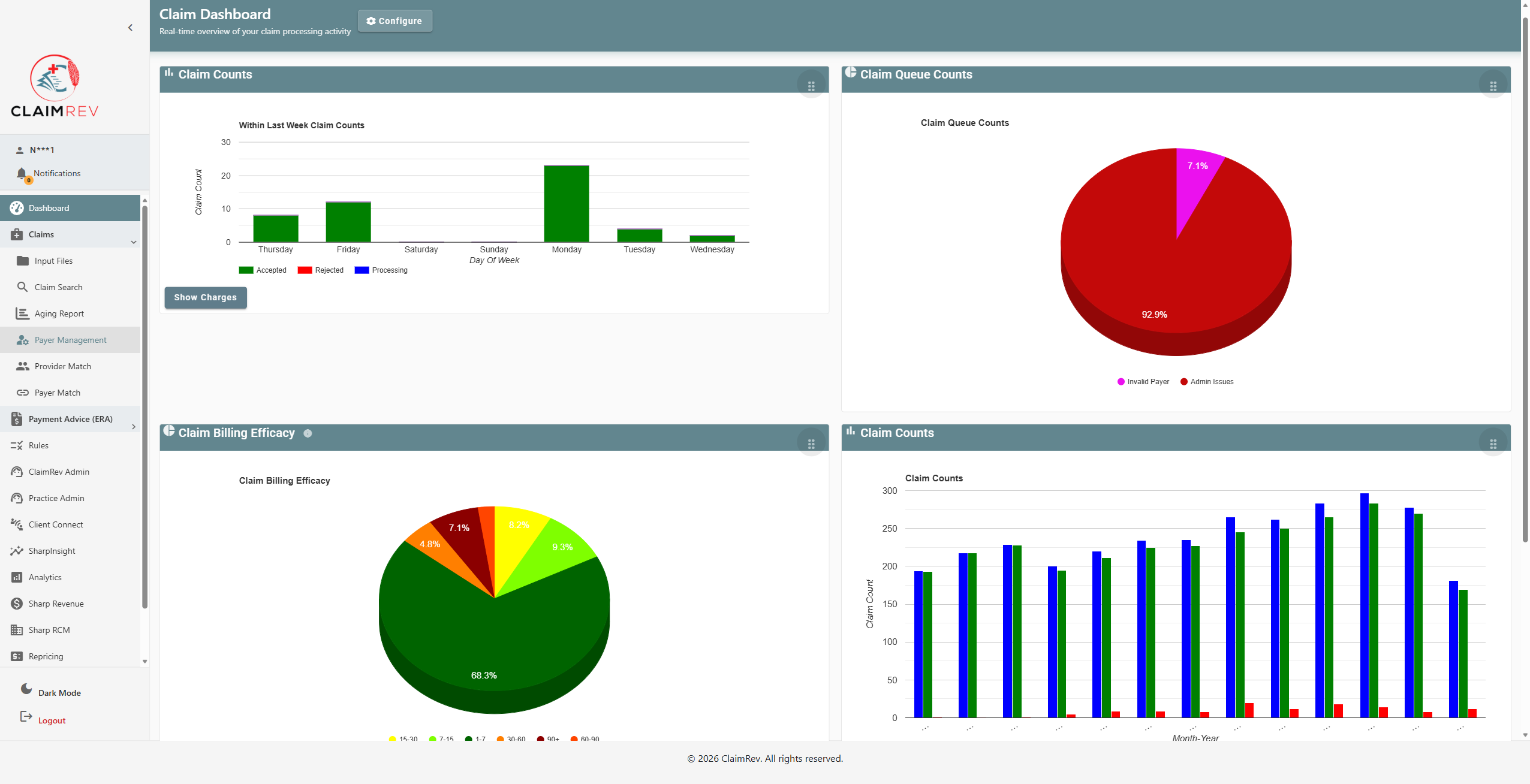
Task: Click the Payer Management icon
Action: coord(23,340)
